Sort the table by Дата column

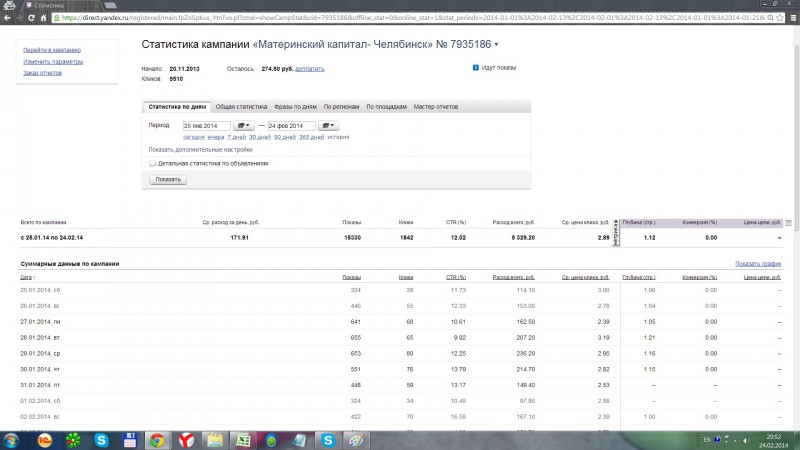coord(26,277)
